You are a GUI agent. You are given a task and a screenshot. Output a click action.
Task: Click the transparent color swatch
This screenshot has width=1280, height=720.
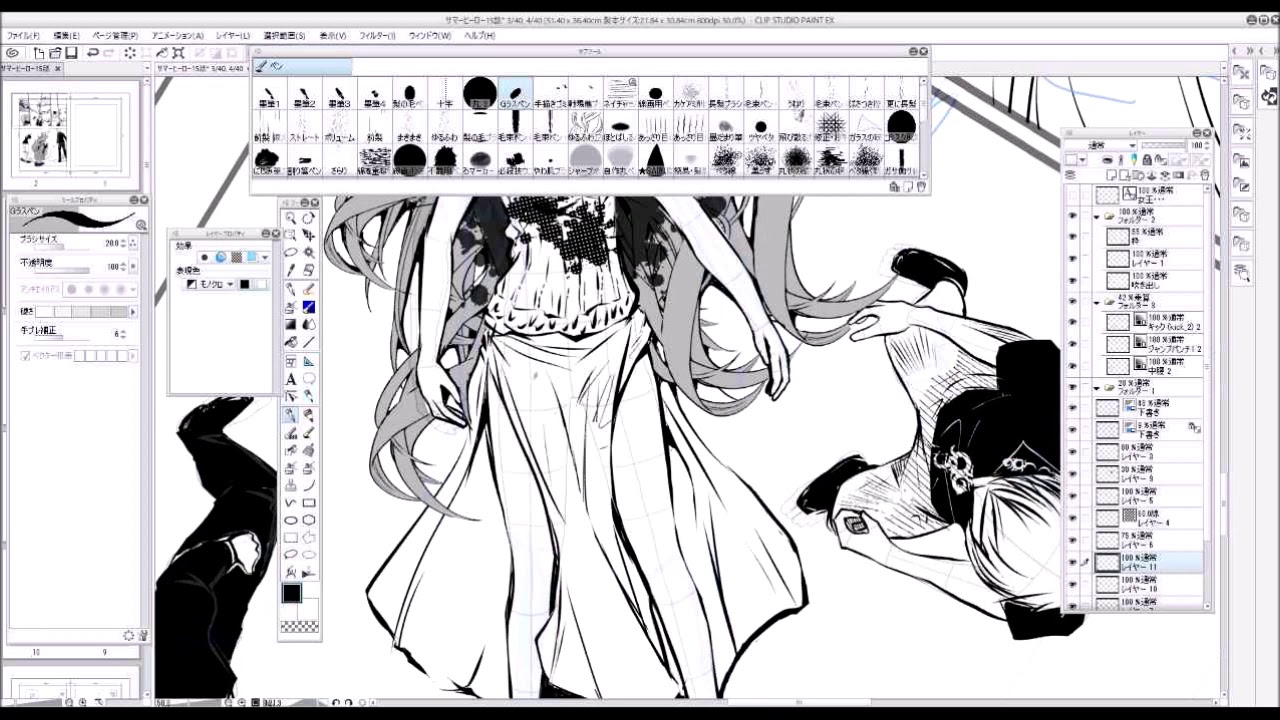pos(299,627)
